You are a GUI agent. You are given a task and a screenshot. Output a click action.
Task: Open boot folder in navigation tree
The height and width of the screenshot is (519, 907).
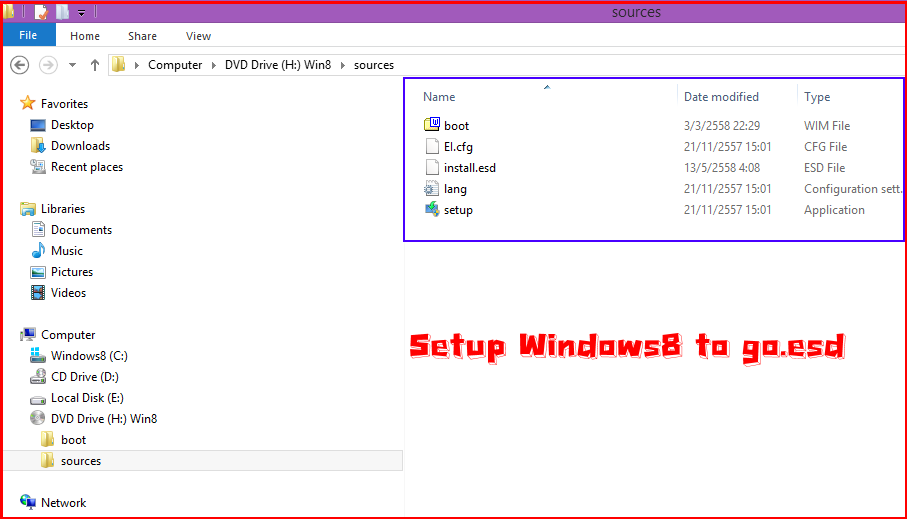73,440
